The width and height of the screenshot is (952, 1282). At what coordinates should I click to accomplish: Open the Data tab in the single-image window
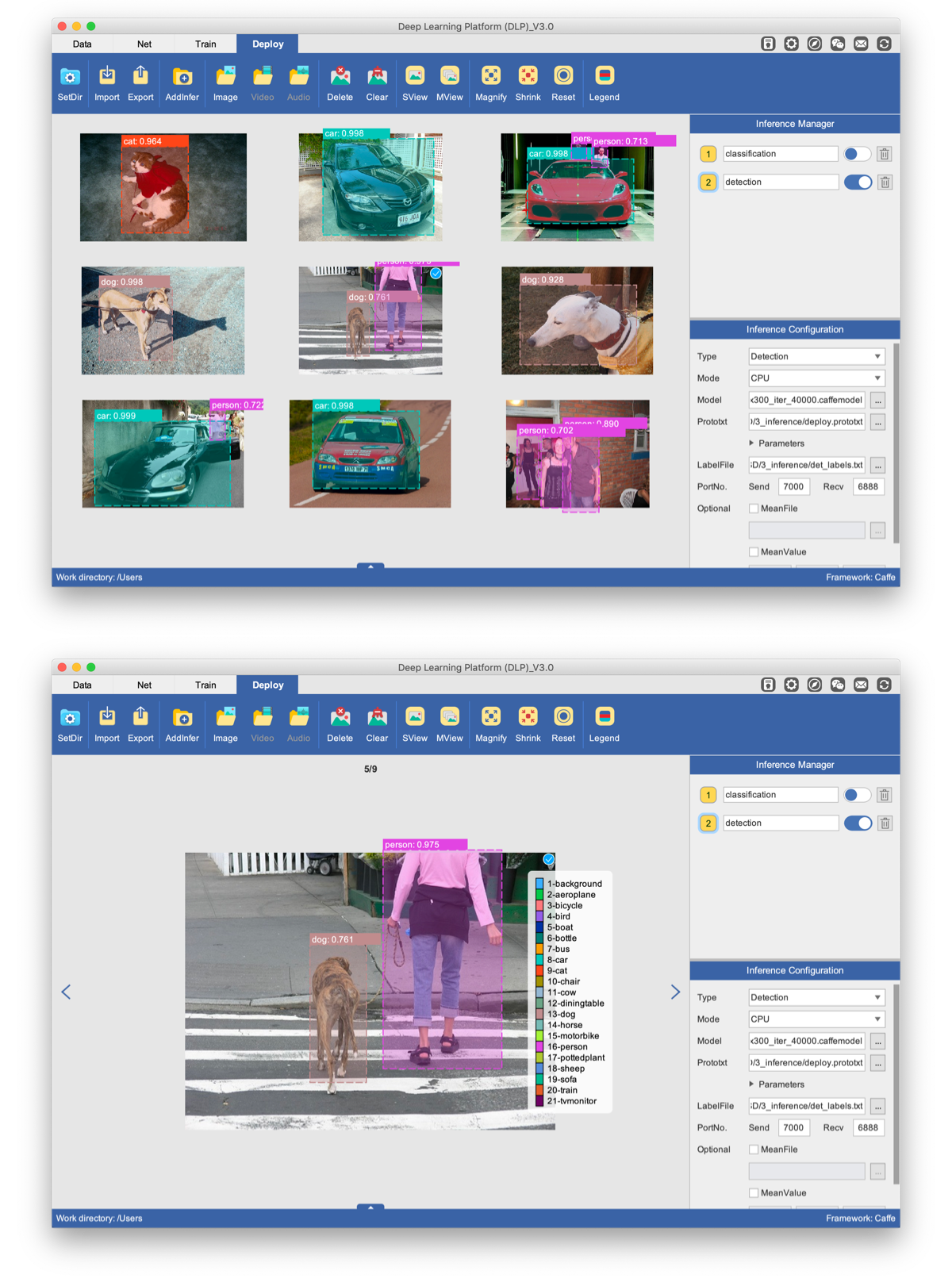(83, 685)
